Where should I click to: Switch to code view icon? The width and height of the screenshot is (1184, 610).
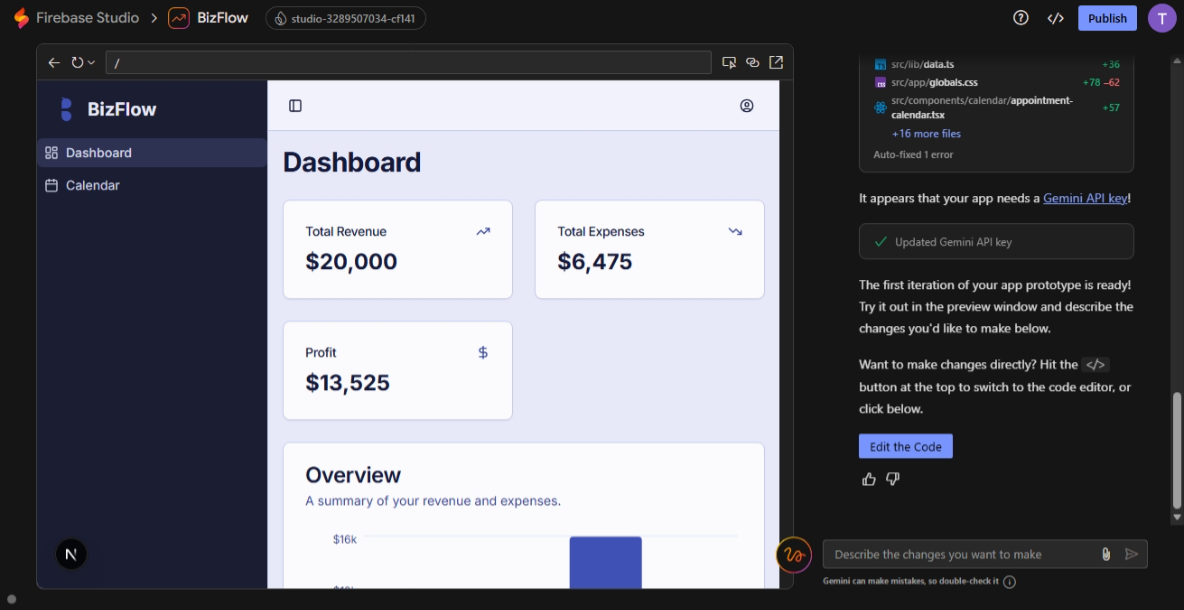pyautogui.click(x=1055, y=18)
